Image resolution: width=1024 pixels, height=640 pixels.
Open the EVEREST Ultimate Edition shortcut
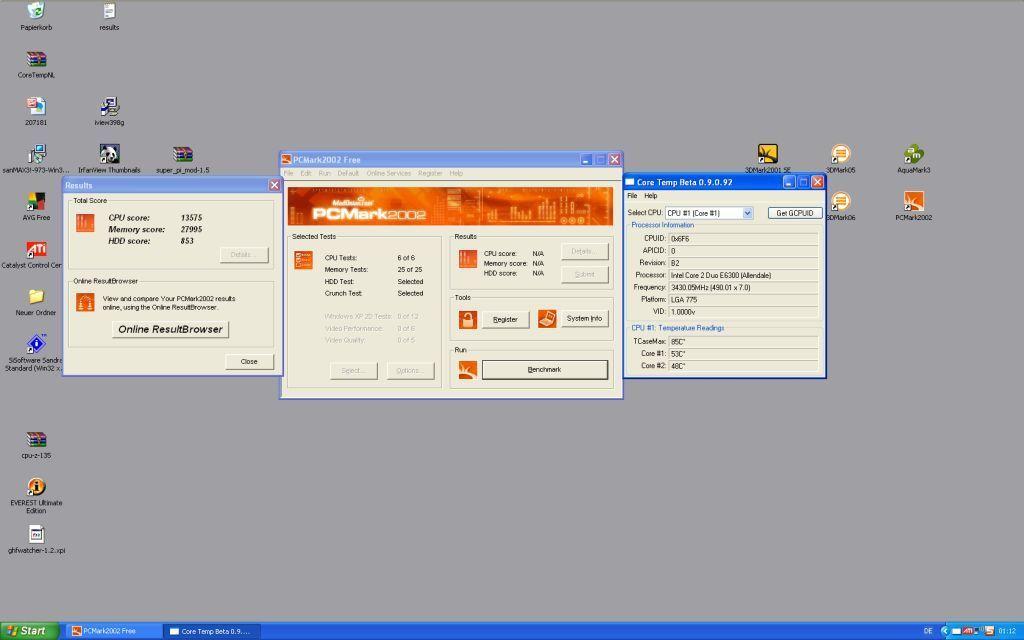pos(36,487)
